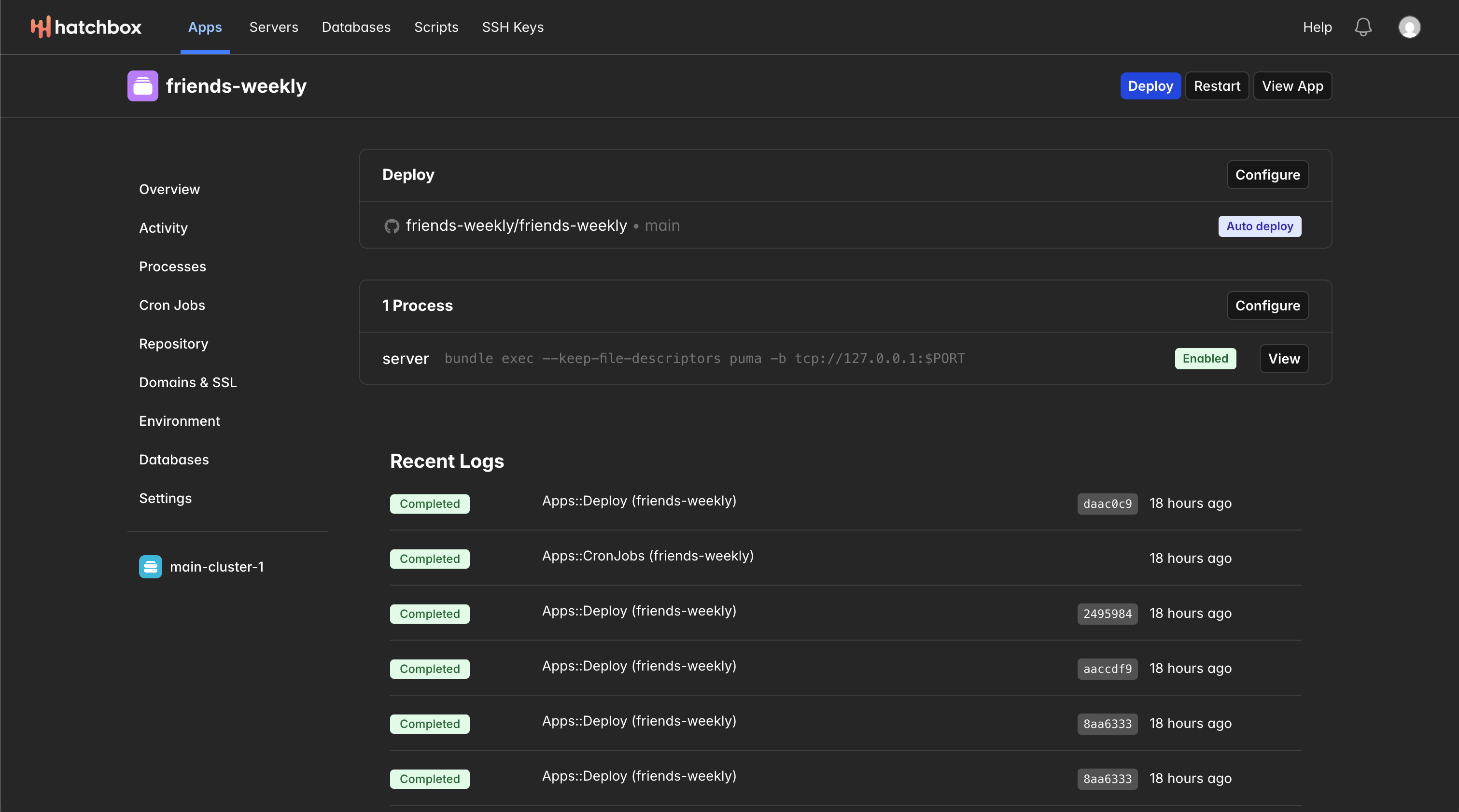Go to SSH Keys page
Viewport: 1459px width, 812px height.
[x=513, y=27]
